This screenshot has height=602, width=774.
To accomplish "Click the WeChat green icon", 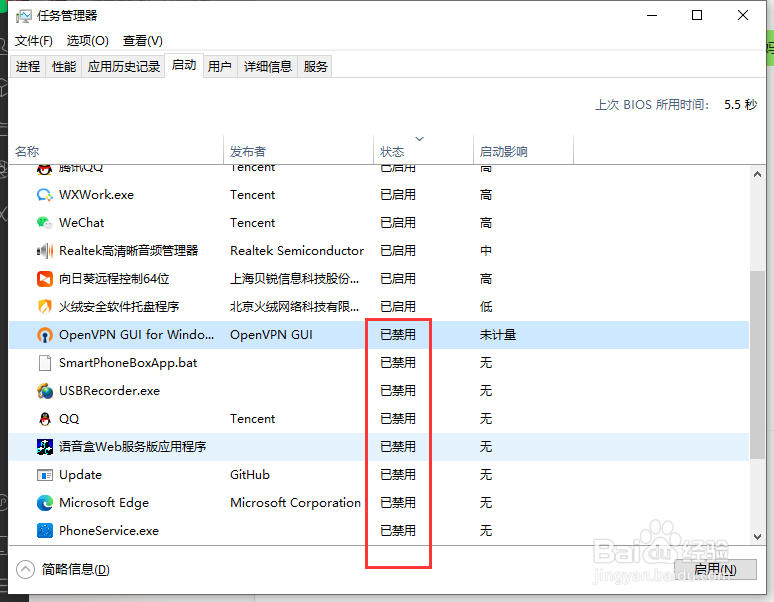I will (x=44, y=223).
